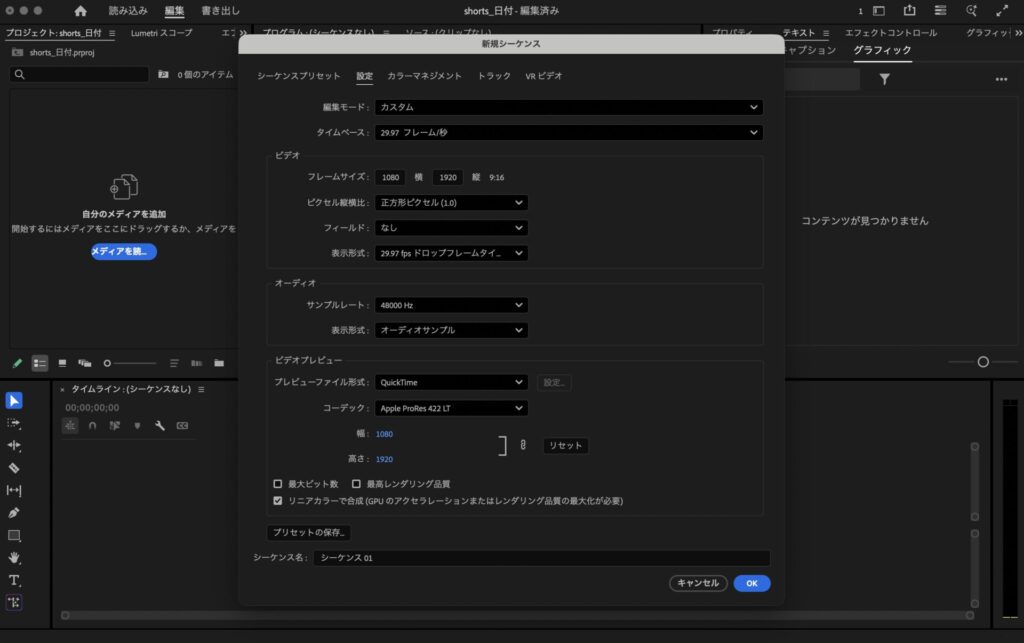The image size is (1024, 643).
Task: Switch to the シーケンスプリセット tab
Action: [x=298, y=76]
